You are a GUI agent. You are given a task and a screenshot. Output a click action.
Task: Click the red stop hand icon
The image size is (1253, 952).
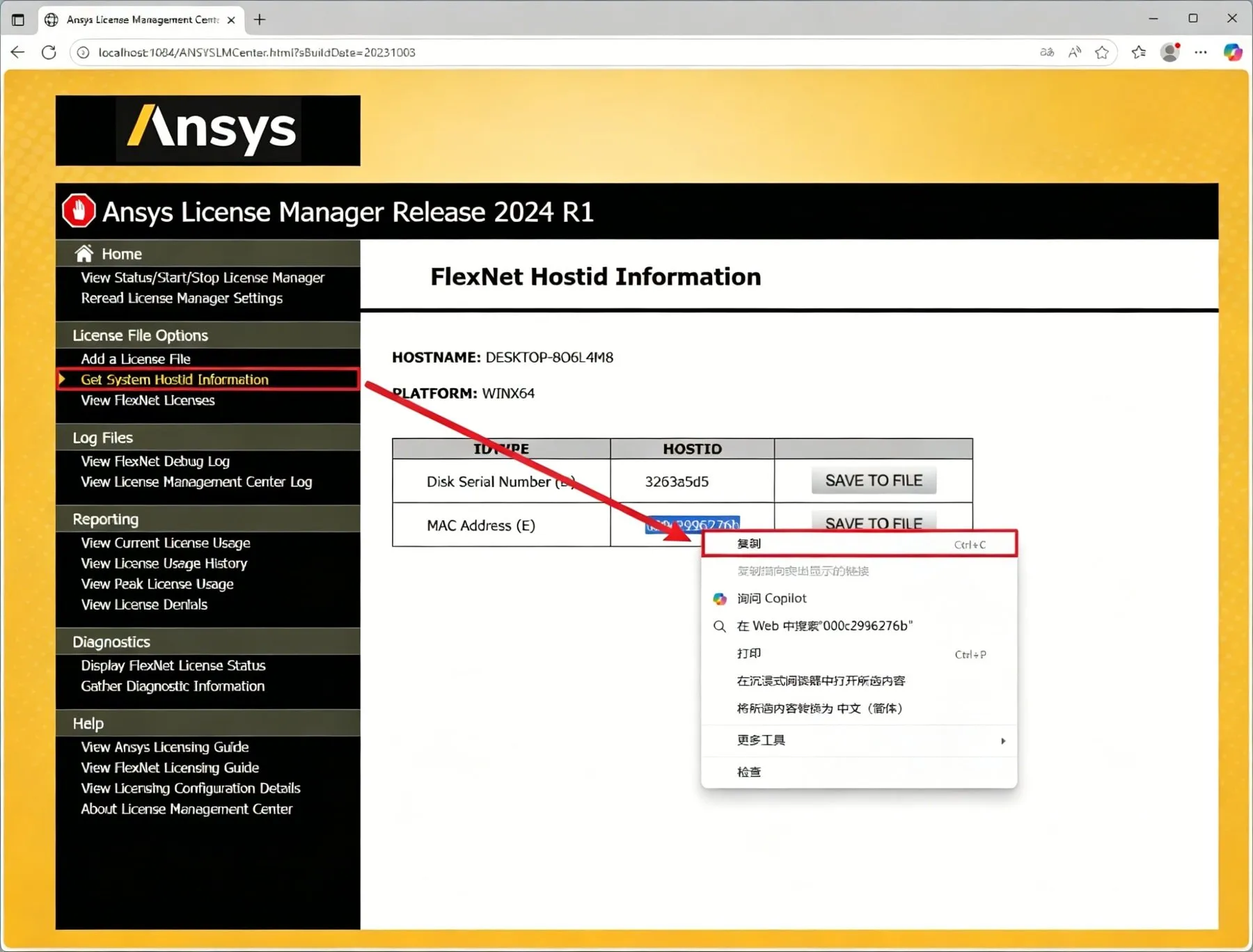coord(79,211)
